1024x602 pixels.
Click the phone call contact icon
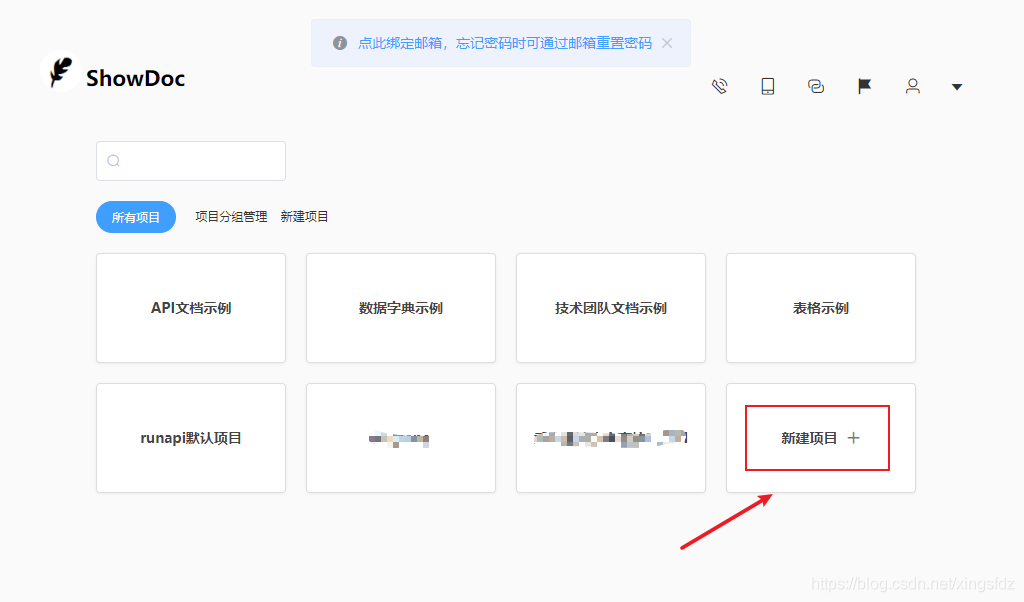point(720,86)
